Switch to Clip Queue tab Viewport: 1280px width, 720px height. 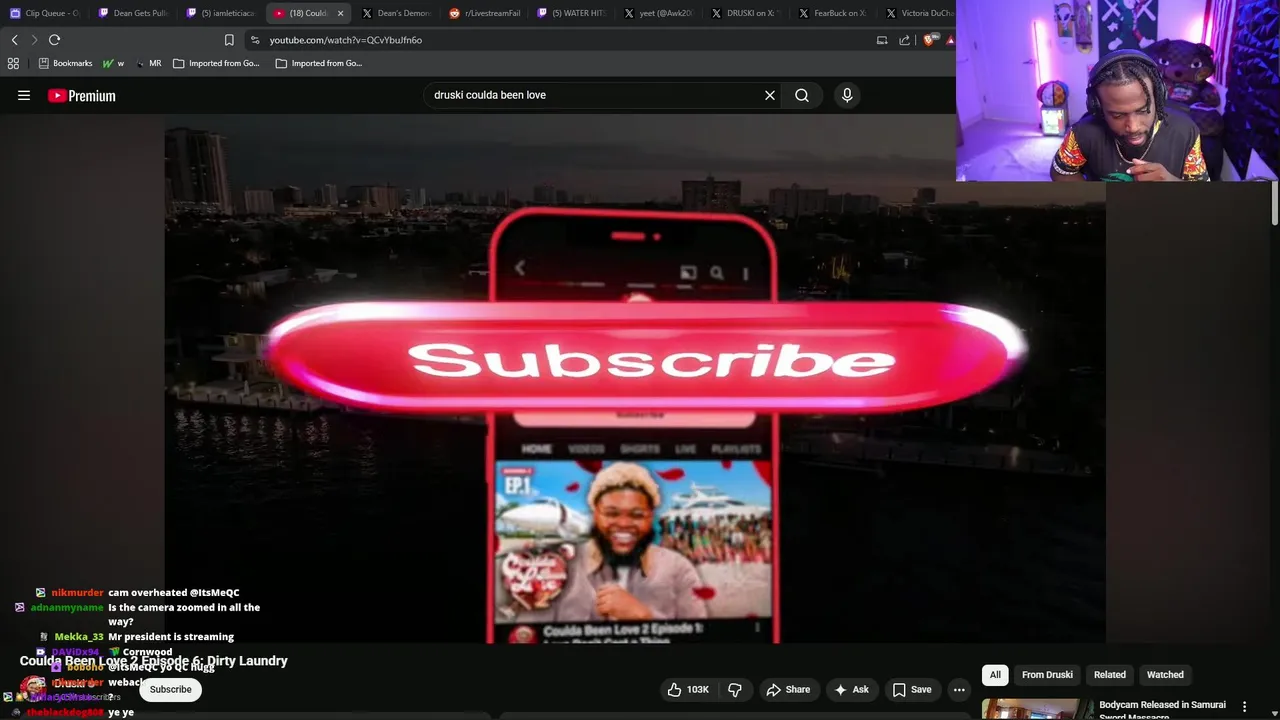[x=45, y=13]
